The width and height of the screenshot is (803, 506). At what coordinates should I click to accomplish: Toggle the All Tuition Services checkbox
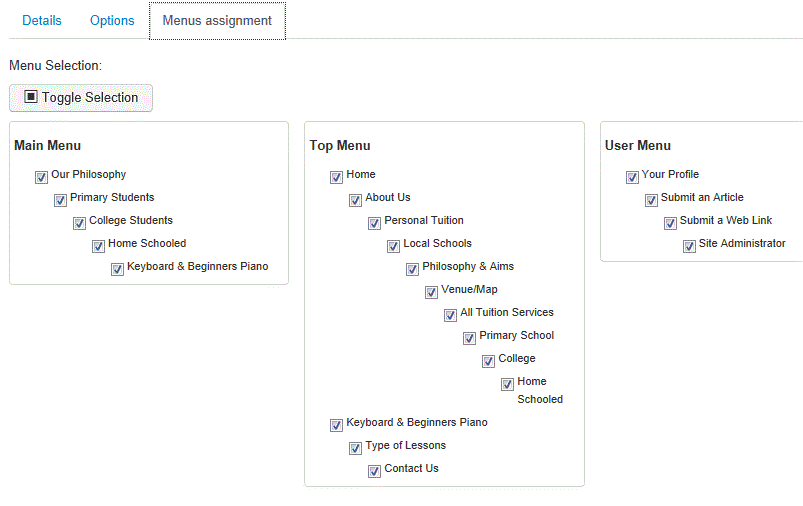(450, 315)
